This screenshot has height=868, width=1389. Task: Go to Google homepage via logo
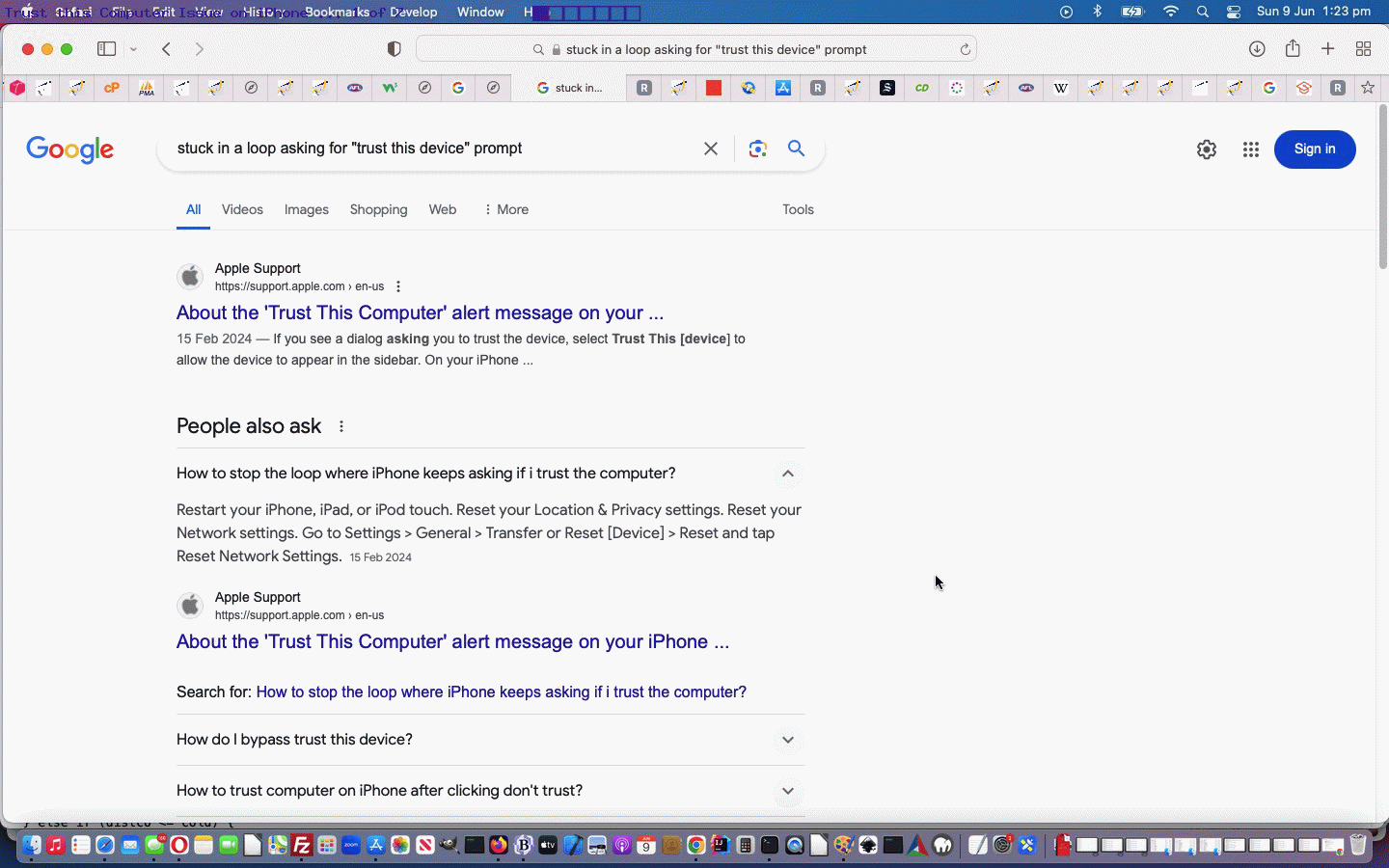(x=69, y=149)
